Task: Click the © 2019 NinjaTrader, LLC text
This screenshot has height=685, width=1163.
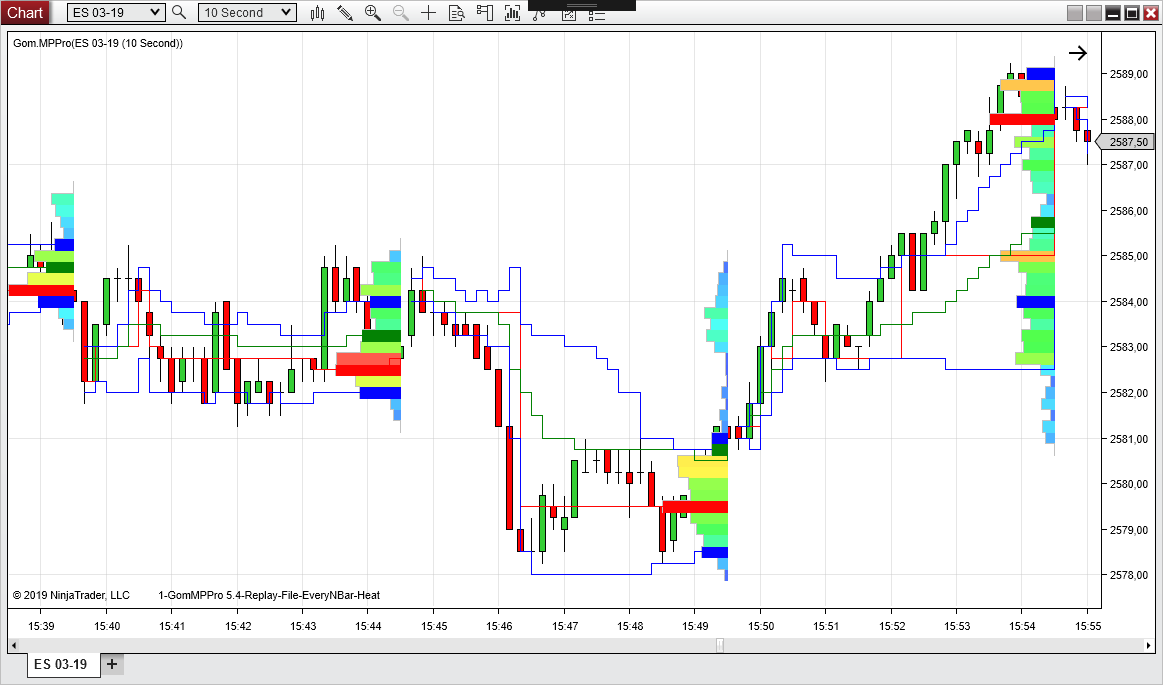Action: coord(71,595)
